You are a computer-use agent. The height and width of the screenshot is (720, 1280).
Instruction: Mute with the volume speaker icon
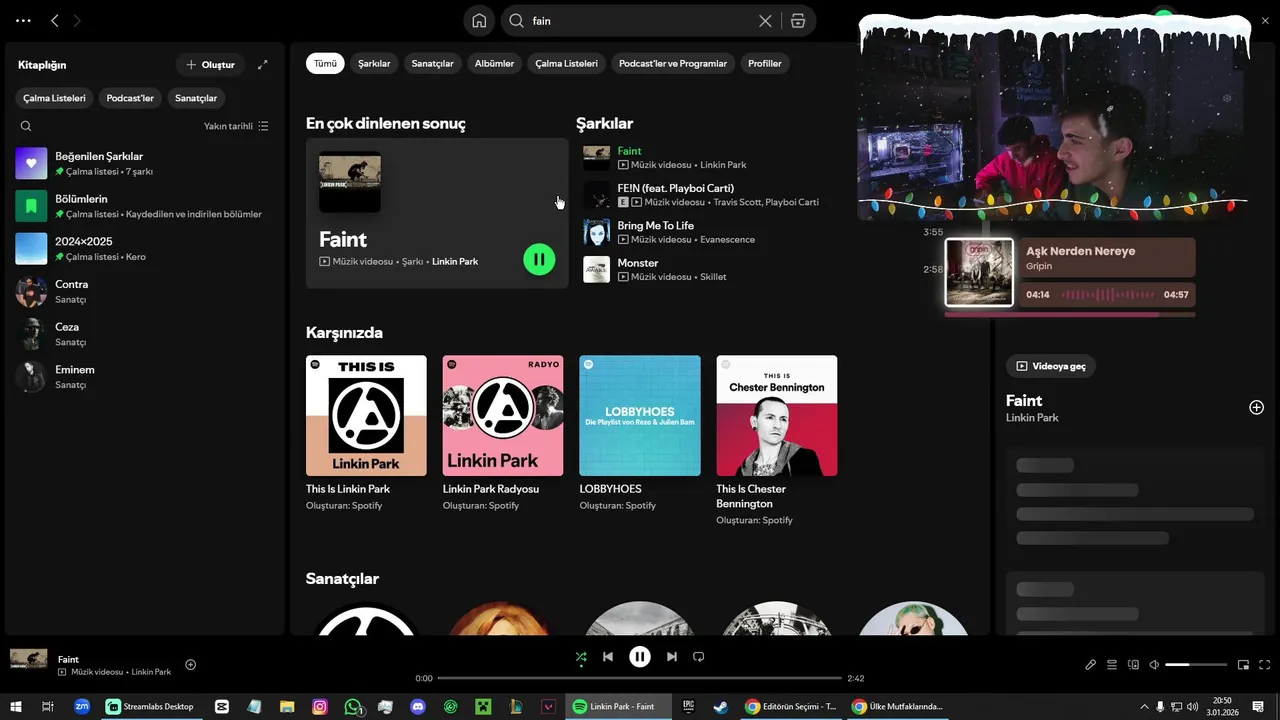1154,665
